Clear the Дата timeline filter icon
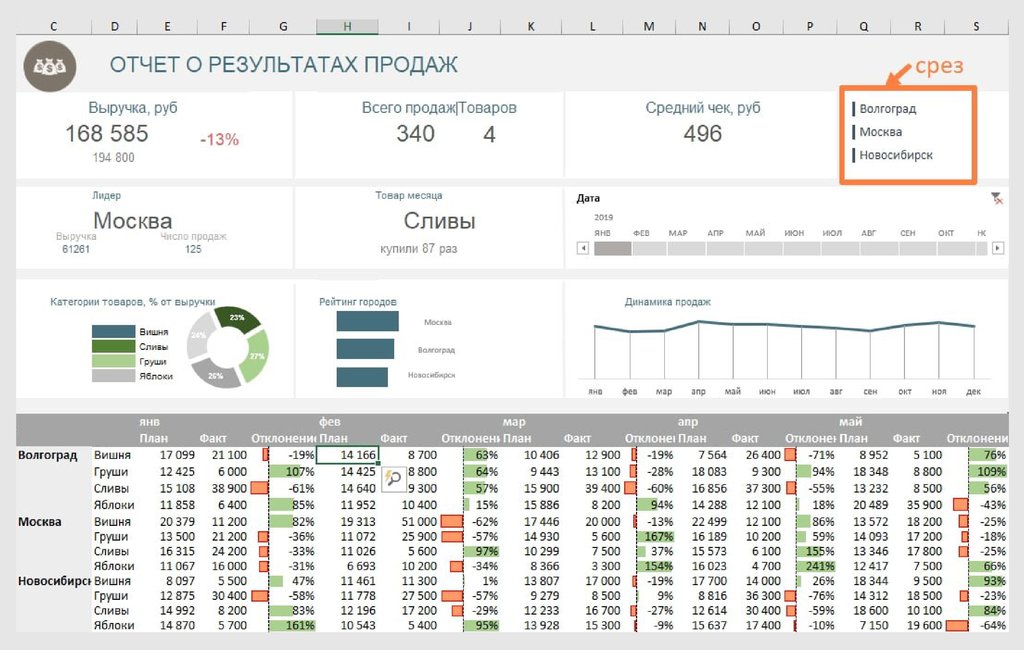 point(996,199)
